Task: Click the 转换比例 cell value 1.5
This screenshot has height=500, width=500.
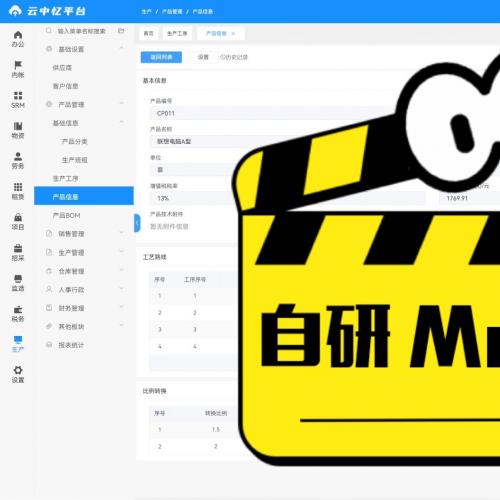Action: coord(216,429)
